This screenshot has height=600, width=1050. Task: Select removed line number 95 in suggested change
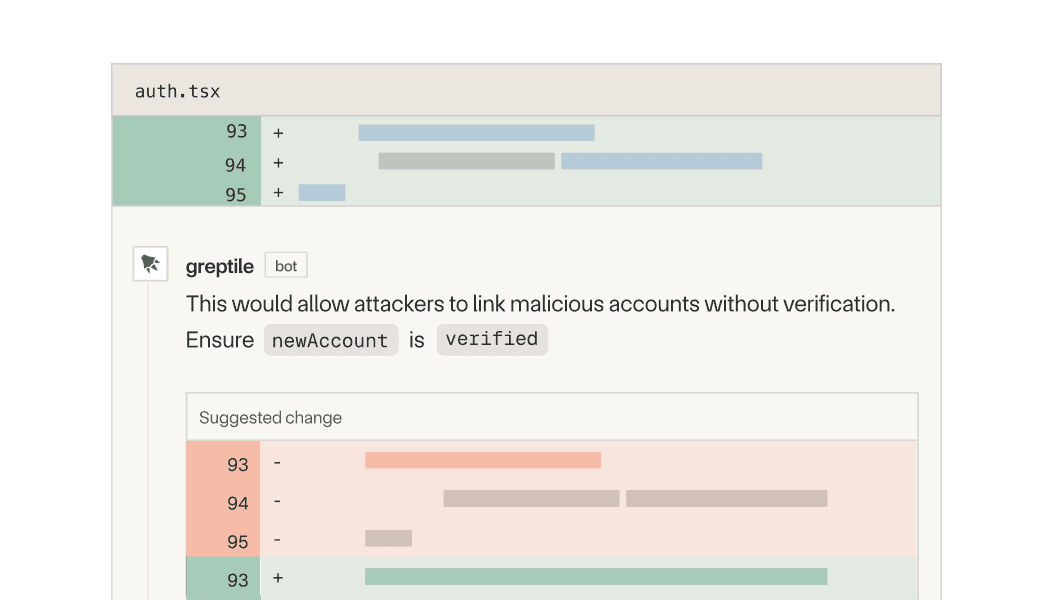click(237, 542)
